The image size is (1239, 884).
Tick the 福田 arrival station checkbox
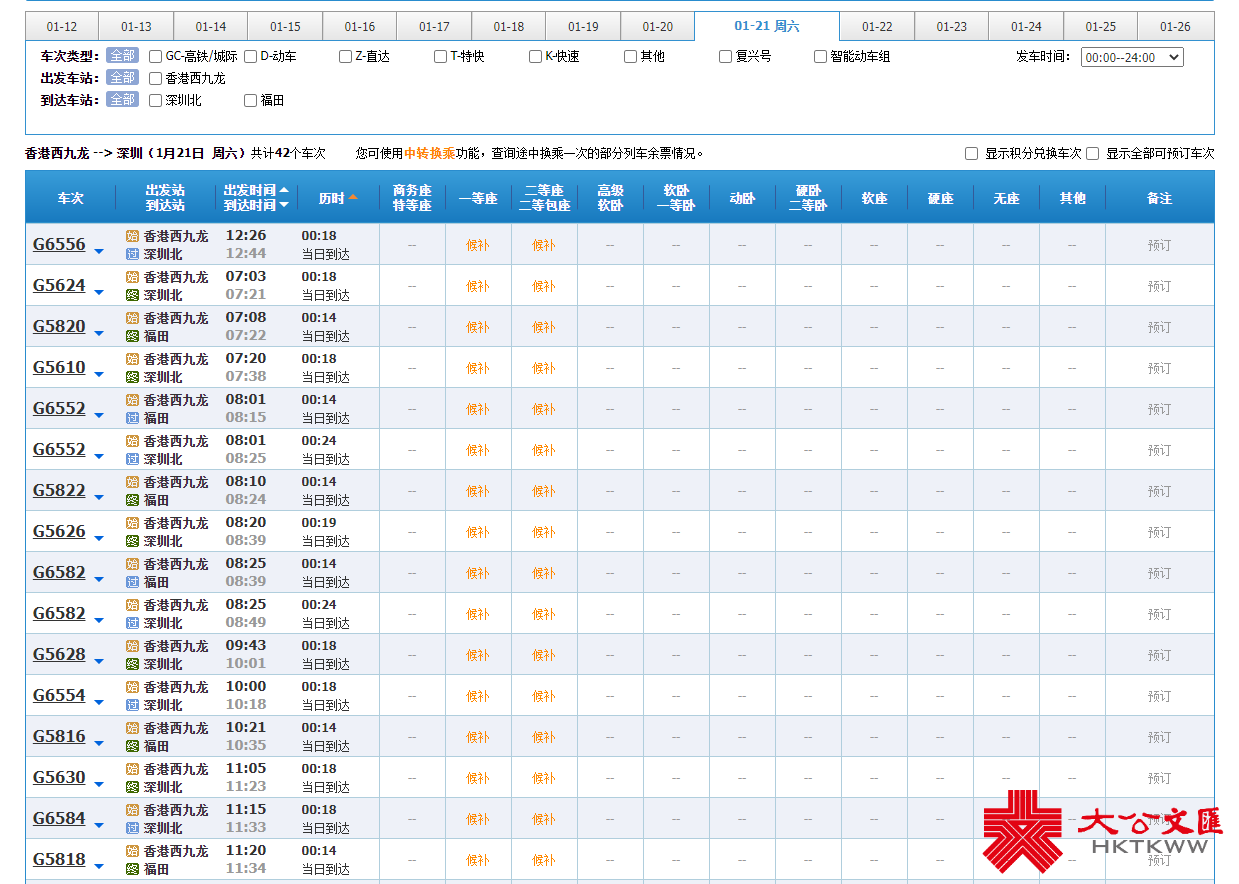pyautogui.click(x=251, y=100)
